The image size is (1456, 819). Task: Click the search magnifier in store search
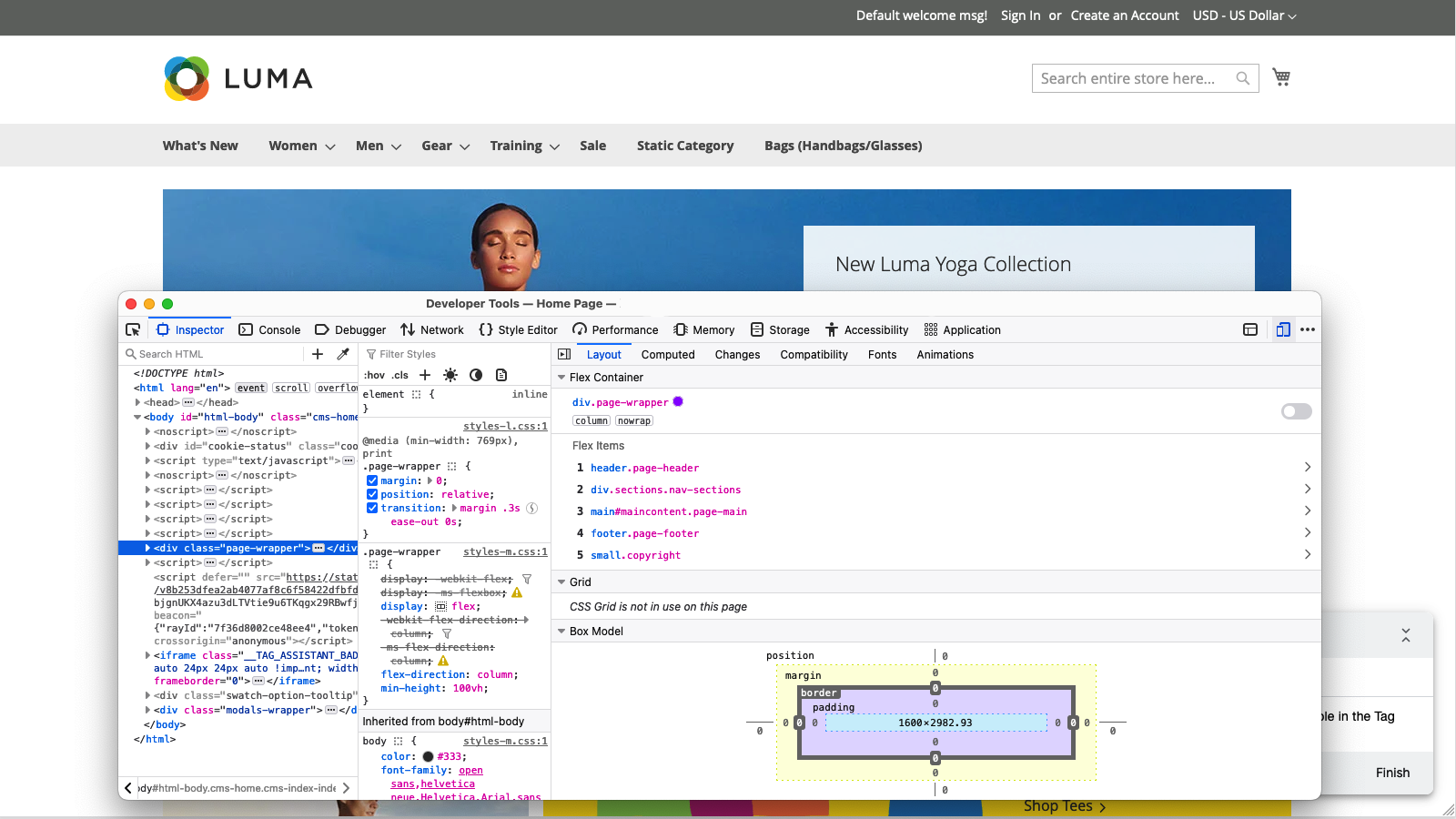pos(1242,78)
